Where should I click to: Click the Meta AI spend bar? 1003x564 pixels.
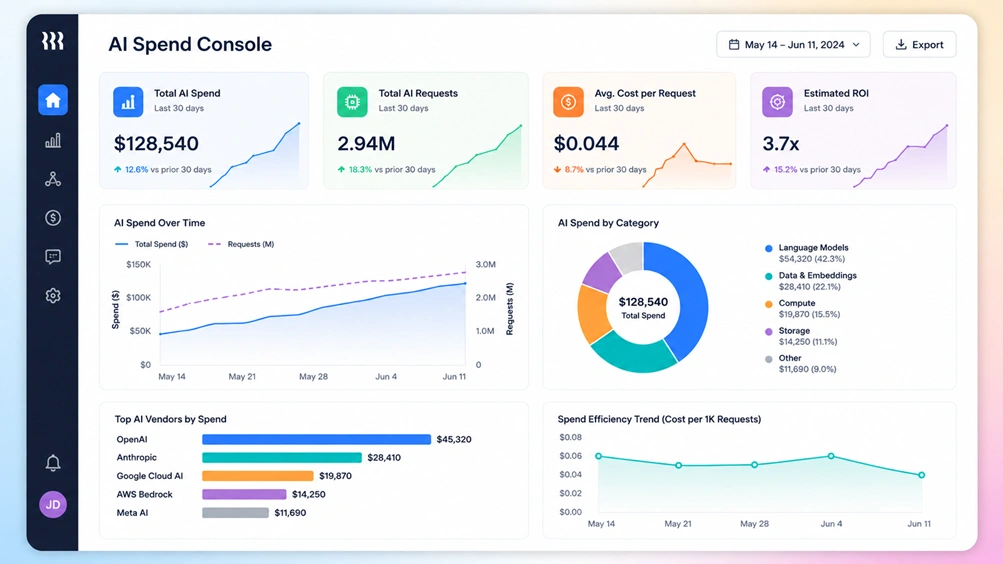(235, 513)
